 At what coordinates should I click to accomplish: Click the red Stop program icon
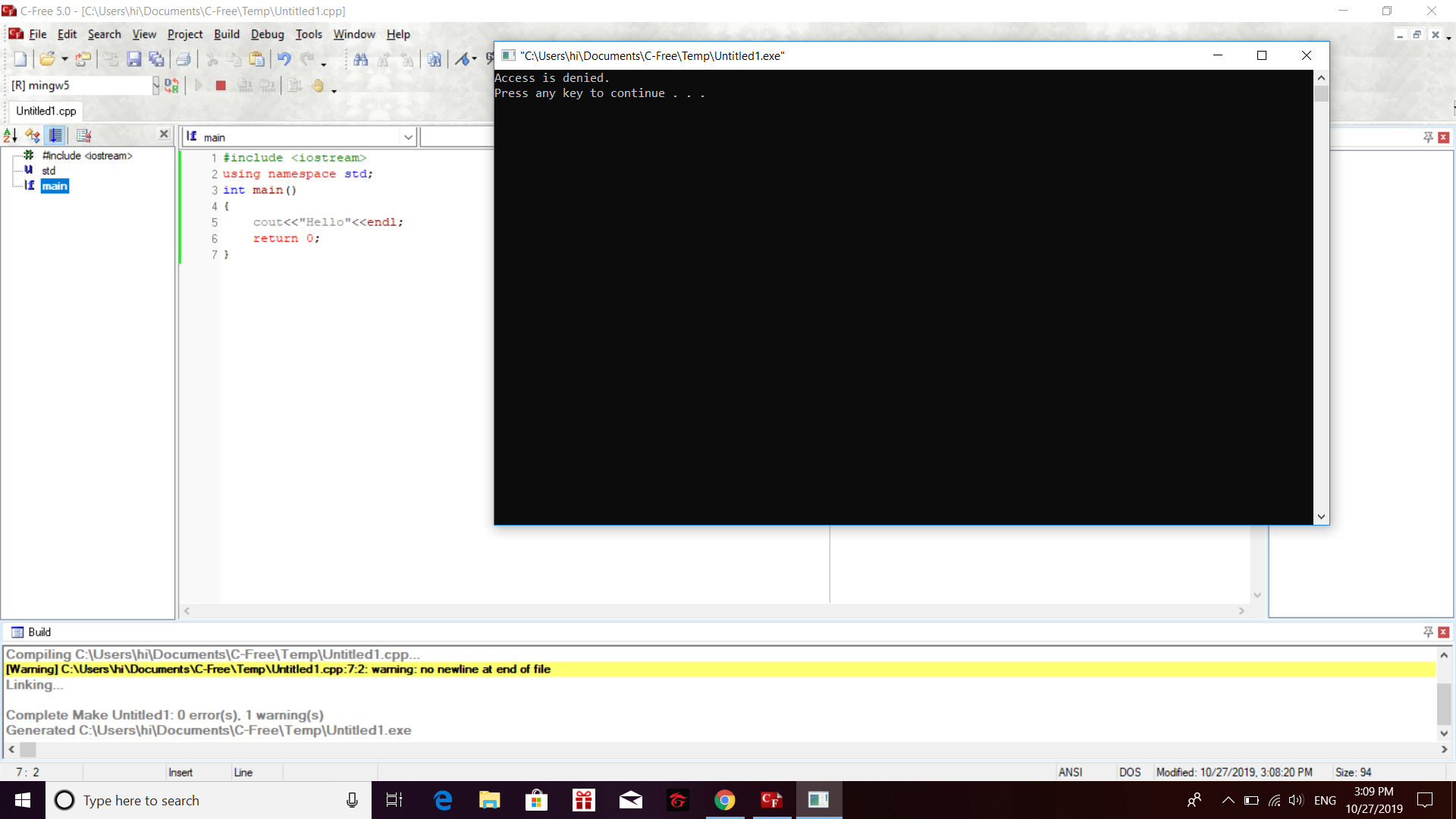tap(221, 86)
